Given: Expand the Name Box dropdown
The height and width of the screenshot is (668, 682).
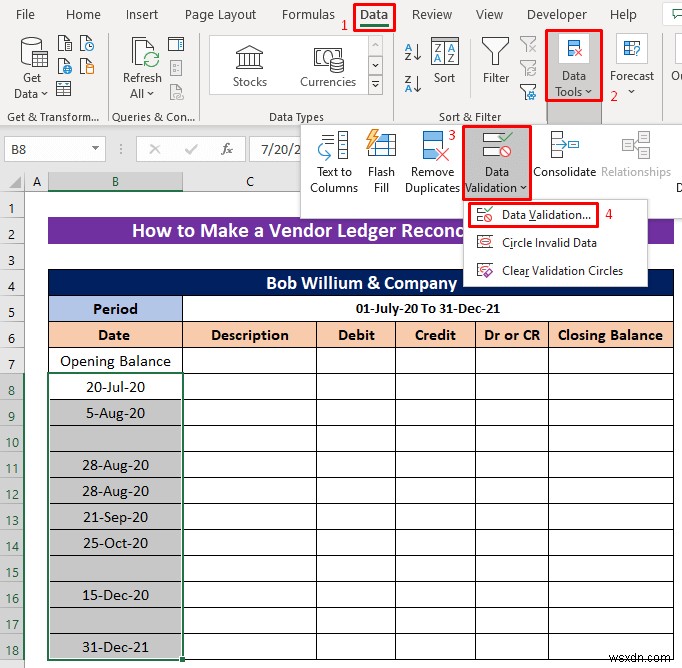Looking at the screenshot, I should click(95, 149).
